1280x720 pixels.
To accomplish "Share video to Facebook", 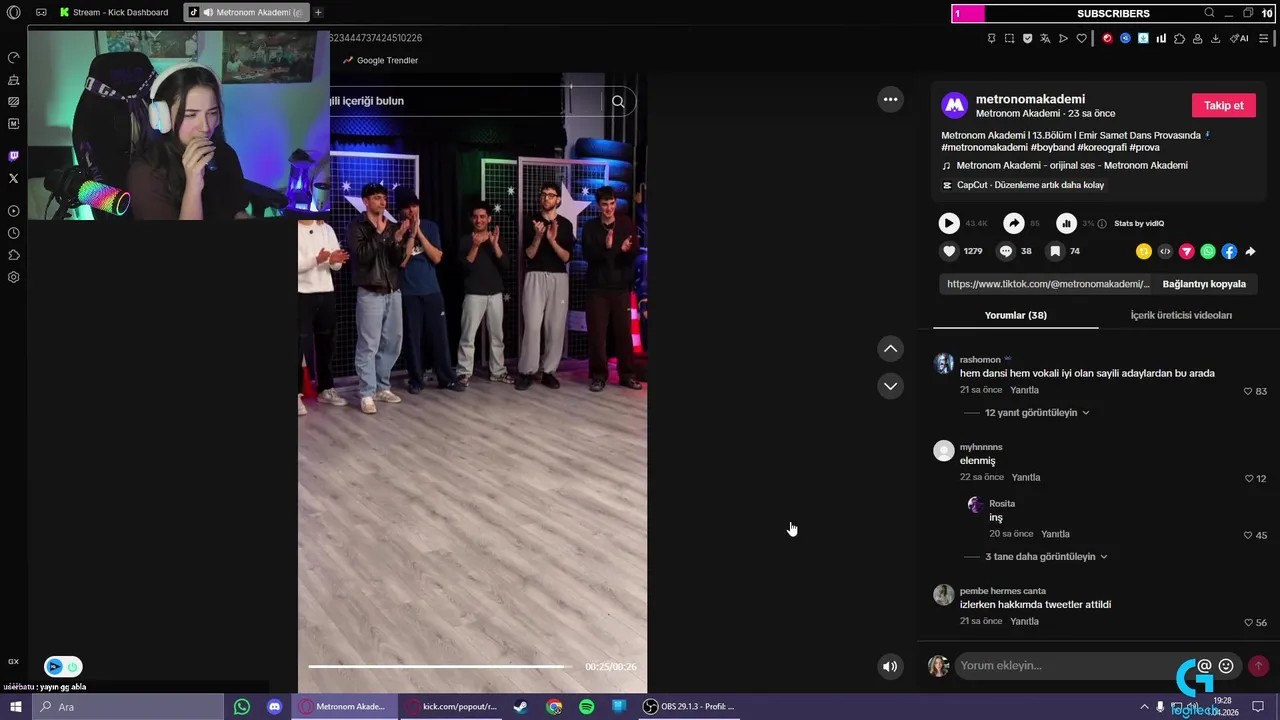I will click(1229, 251).
